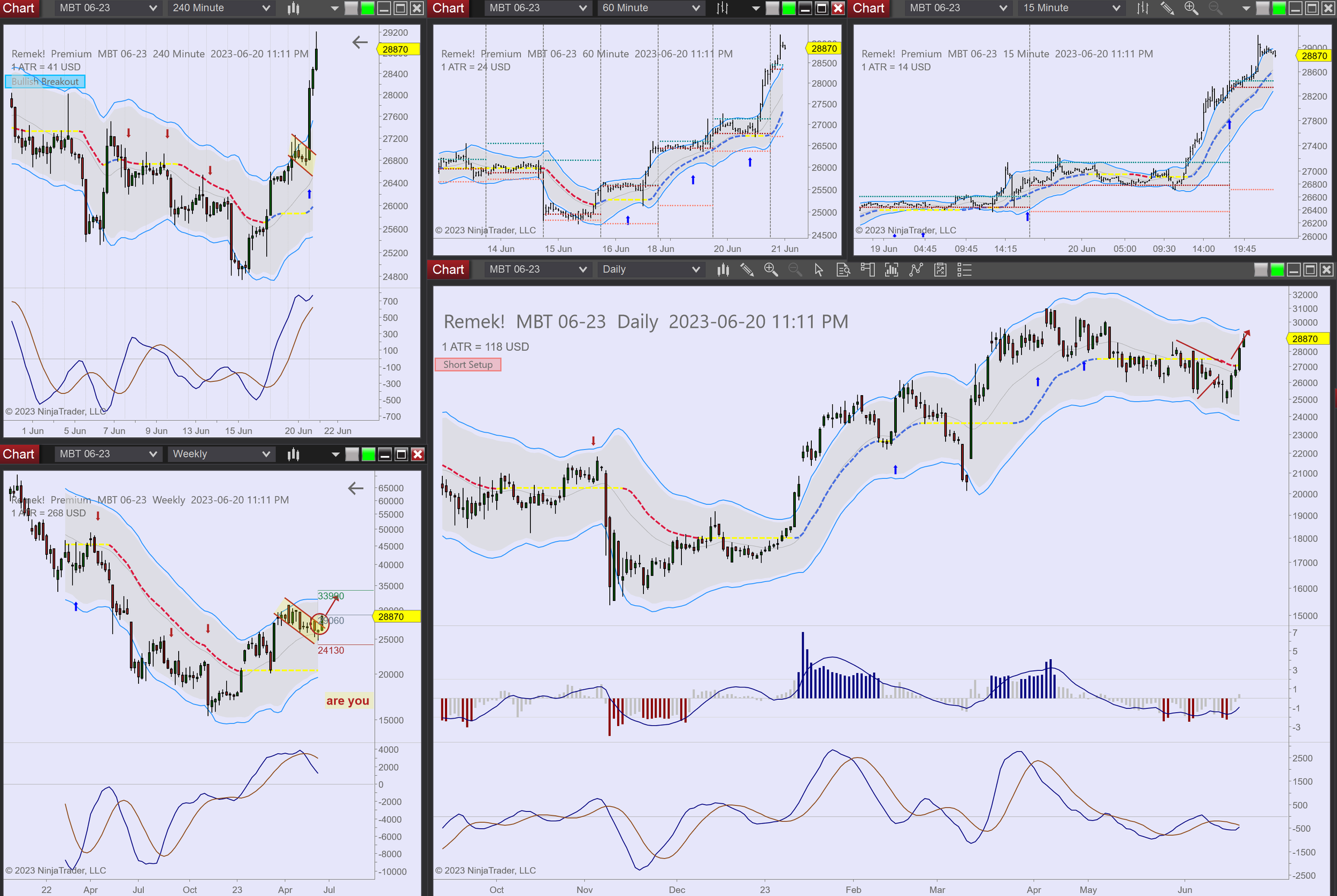Open MBT 06-23 instrument dropdown in Weekly chart

point(152,454)
